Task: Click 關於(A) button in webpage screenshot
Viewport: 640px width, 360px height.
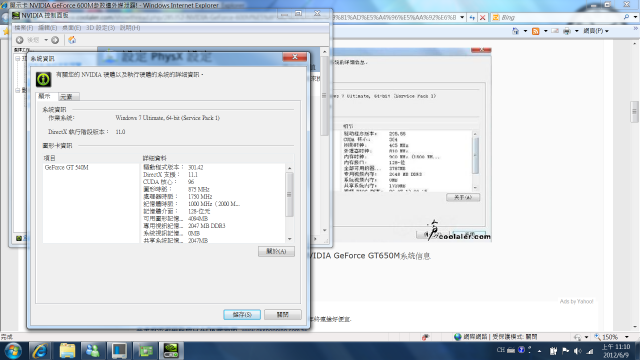Action: (x=463, y=198)
